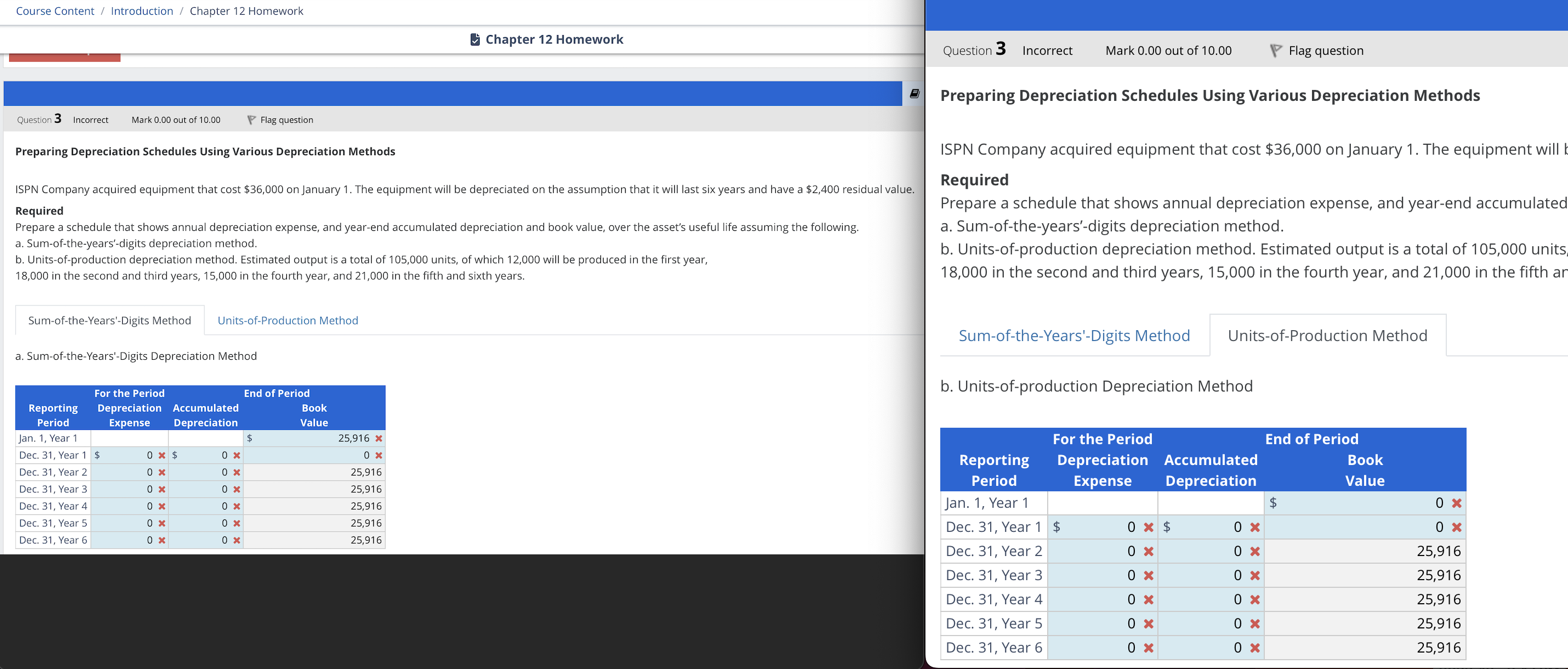Screen dimensions: 1568x669
Task: Click the Chapter 12 Homework title icon
Action: point(475,39)
